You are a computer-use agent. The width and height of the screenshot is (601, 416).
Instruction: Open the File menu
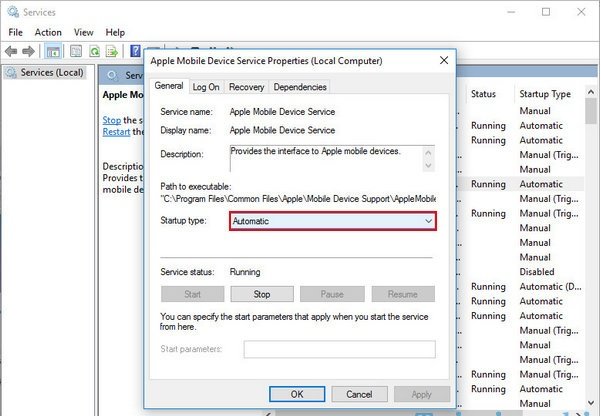[x=15, y=33]
